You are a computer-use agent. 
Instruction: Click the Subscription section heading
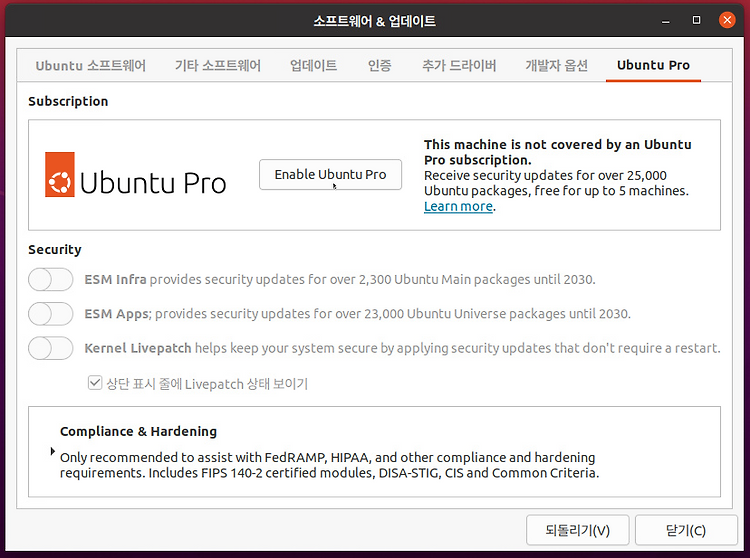[68, 101]
